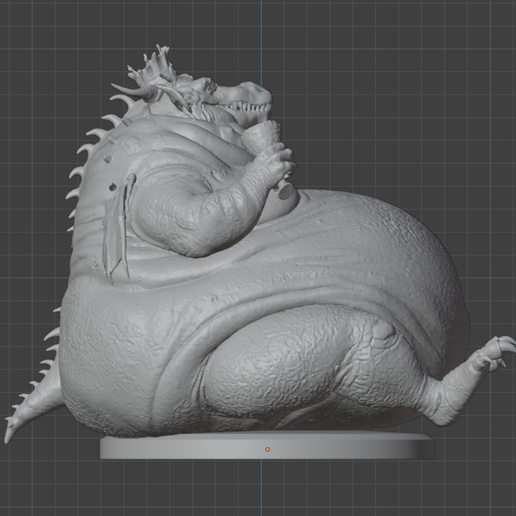Screen dimensions: 516x516
Task: Select the flat circular base under the dragon
Action: tap(268, 446)
